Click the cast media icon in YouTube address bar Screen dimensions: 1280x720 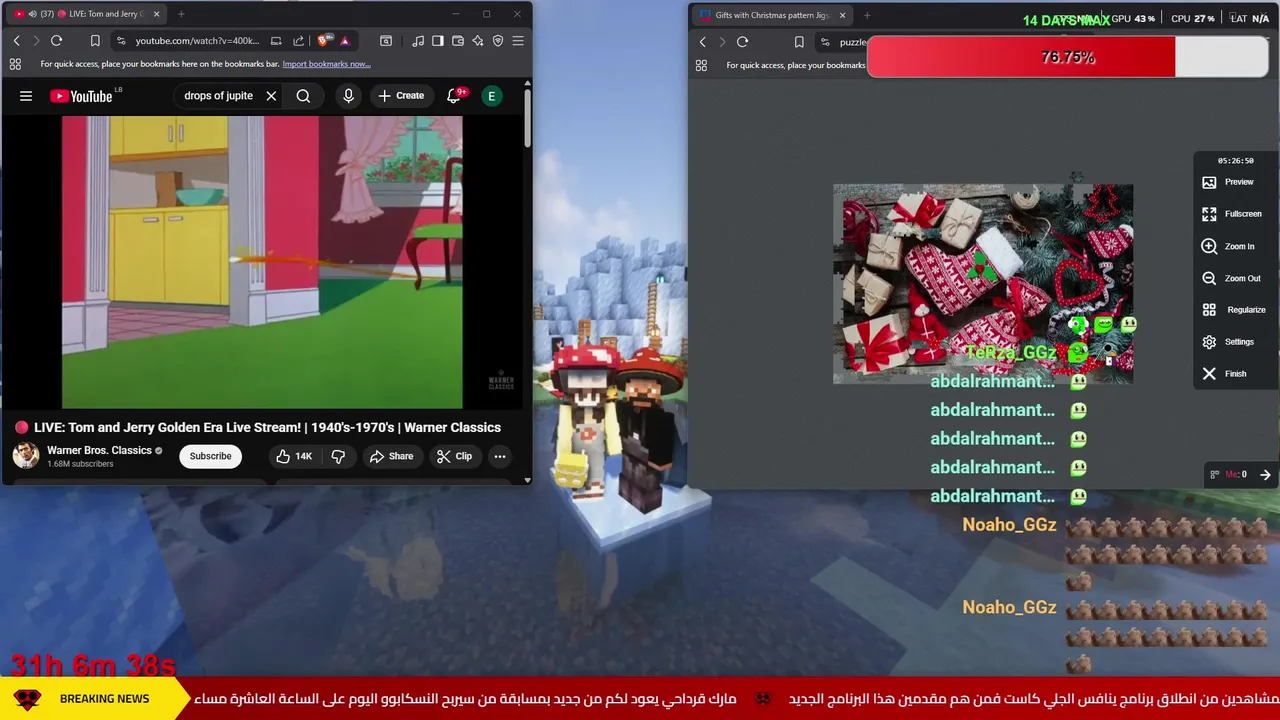pos(276,41)
